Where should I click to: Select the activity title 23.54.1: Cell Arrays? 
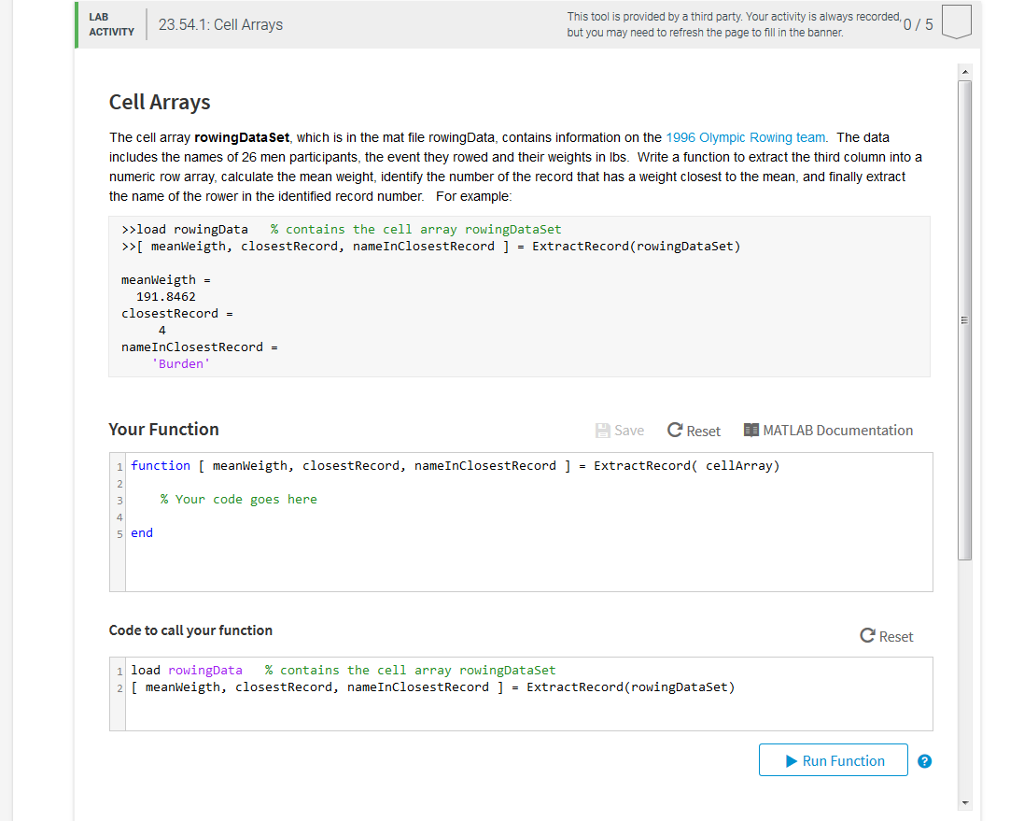pyautogui.click(x=222, y=23)
